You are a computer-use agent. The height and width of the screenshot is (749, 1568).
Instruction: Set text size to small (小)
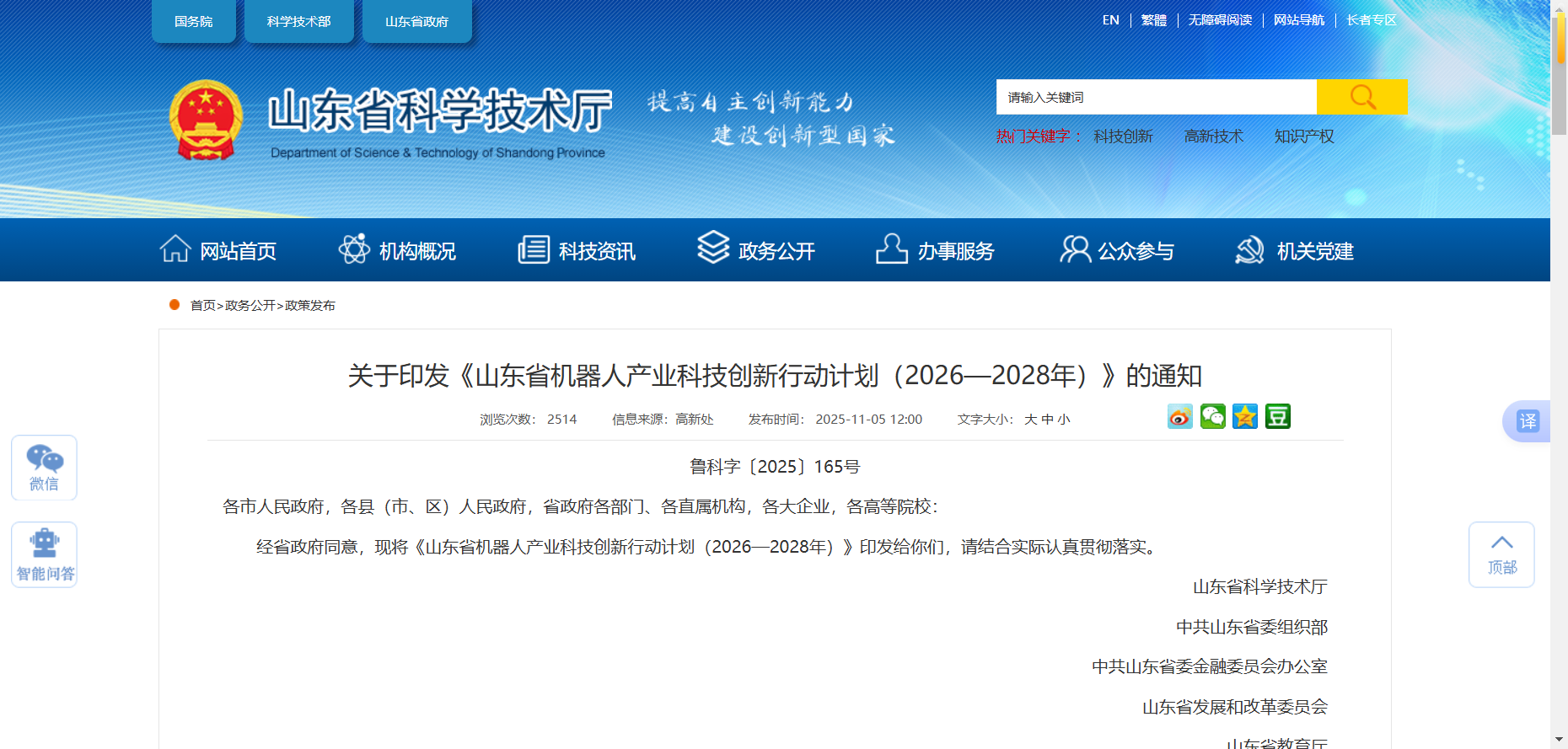tap(1064, 420)
